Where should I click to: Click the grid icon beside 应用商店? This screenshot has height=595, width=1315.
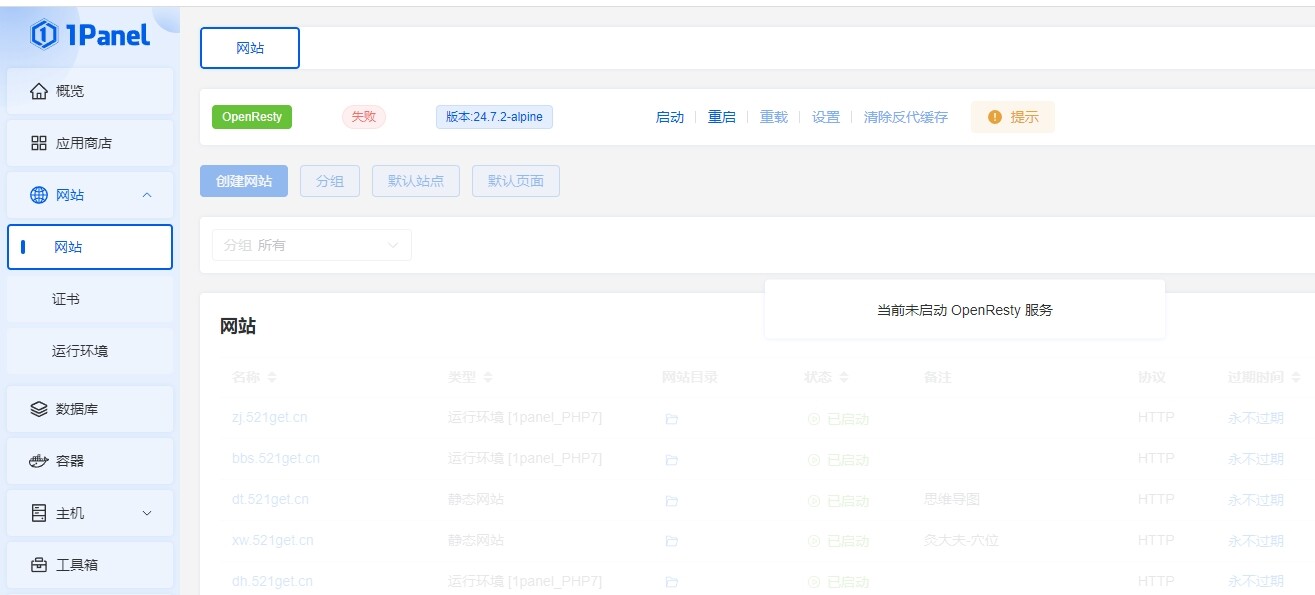pyautogui.click(x=39, y=143)
